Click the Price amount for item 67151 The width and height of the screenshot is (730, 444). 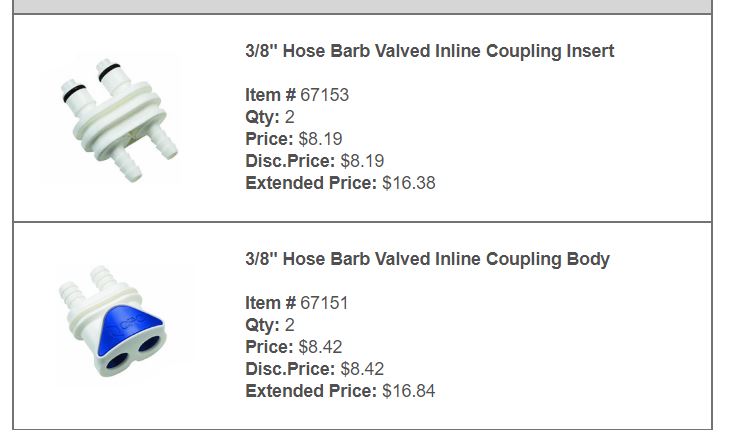[x=320, y=347]
